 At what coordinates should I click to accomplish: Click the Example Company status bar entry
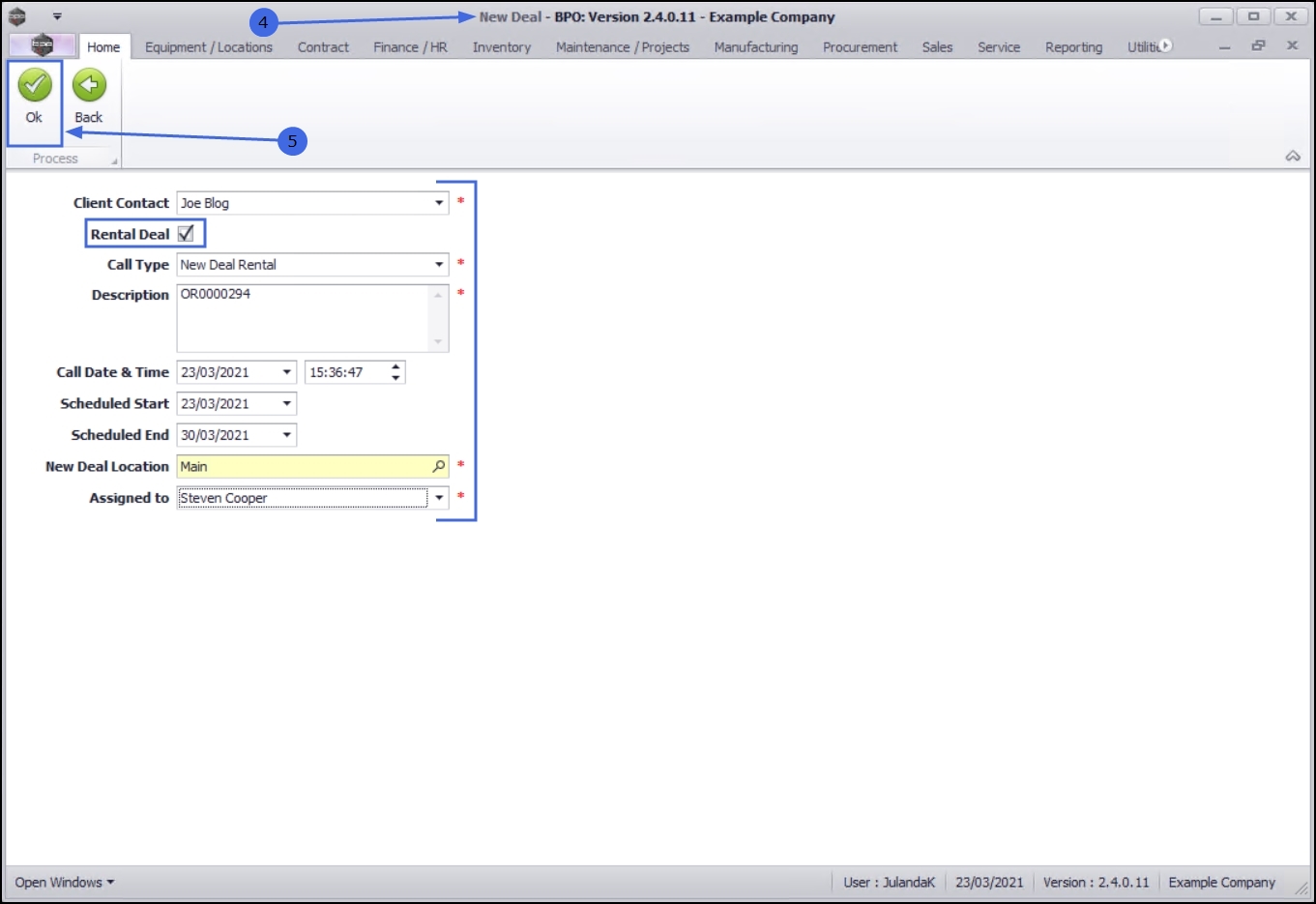[1221, 883]
